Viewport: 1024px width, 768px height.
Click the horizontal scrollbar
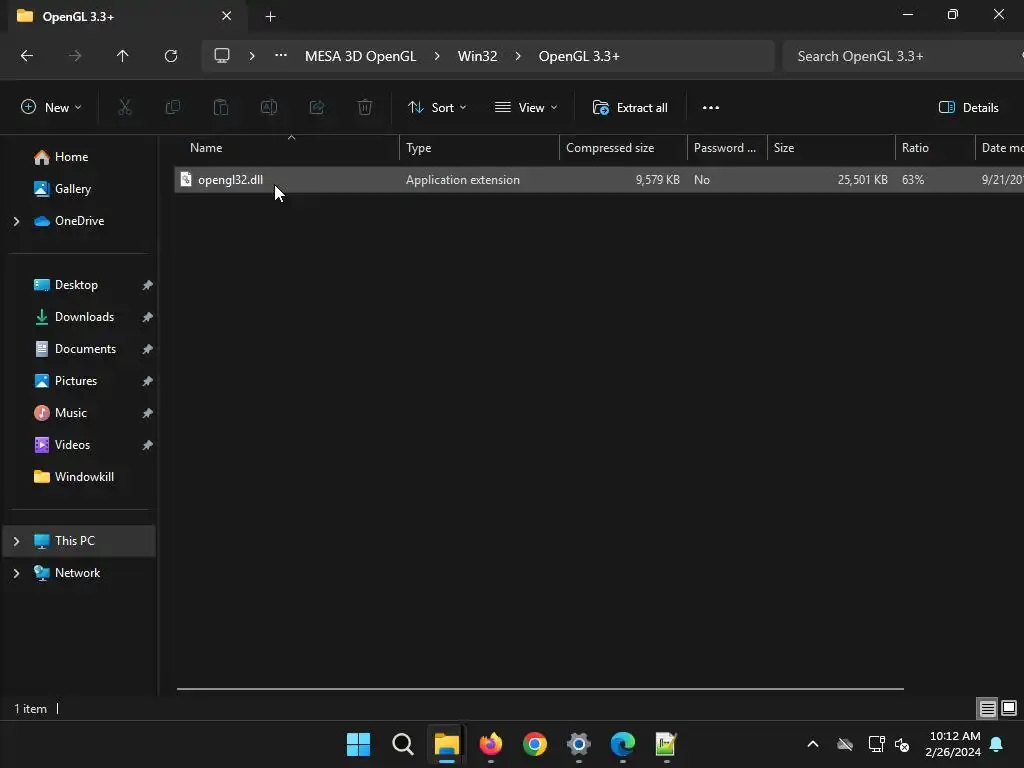pyautogui.click(x=540, y=688)
